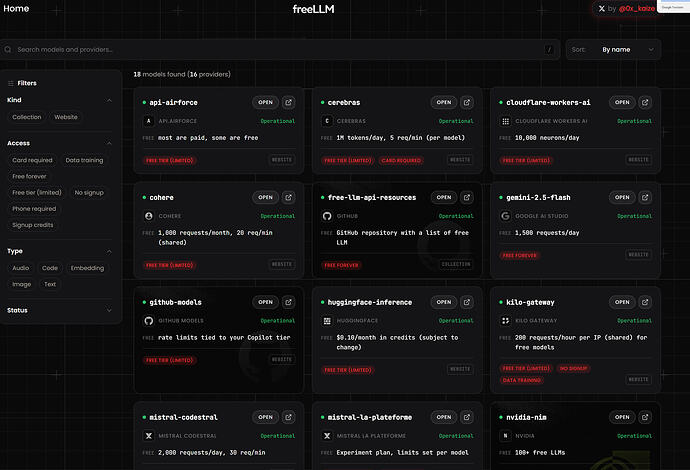Open the Sort By name dropdown

click(x=613, y=49)
